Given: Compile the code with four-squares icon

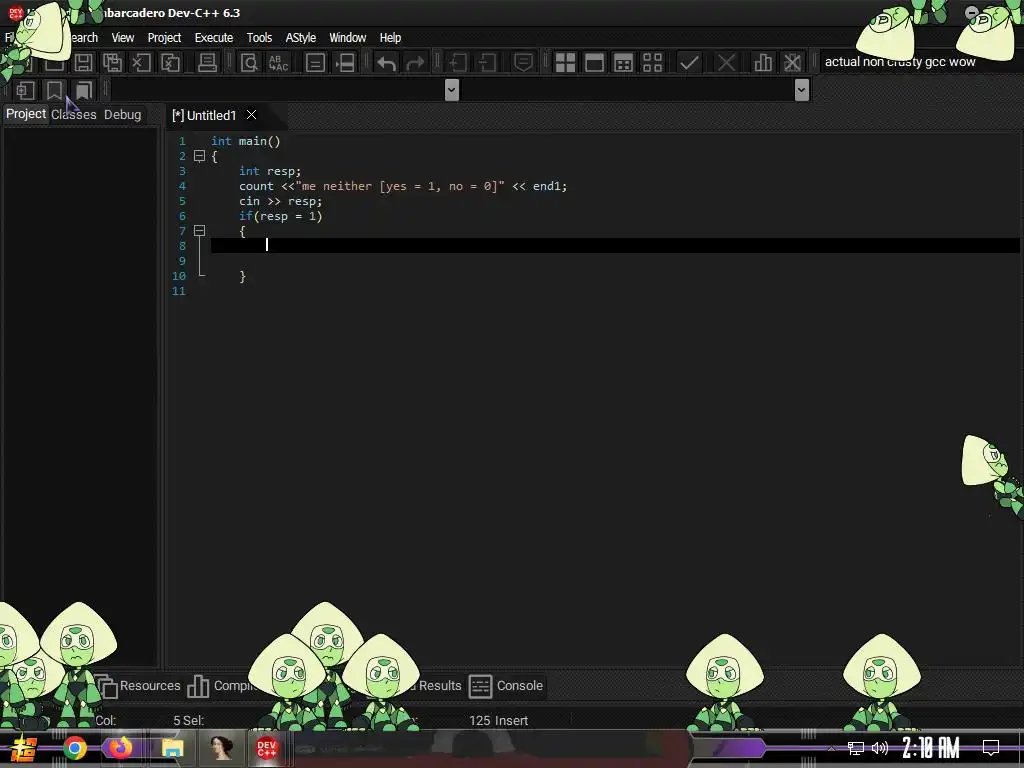Looking at the screenshot, I should tap(565, 63).
